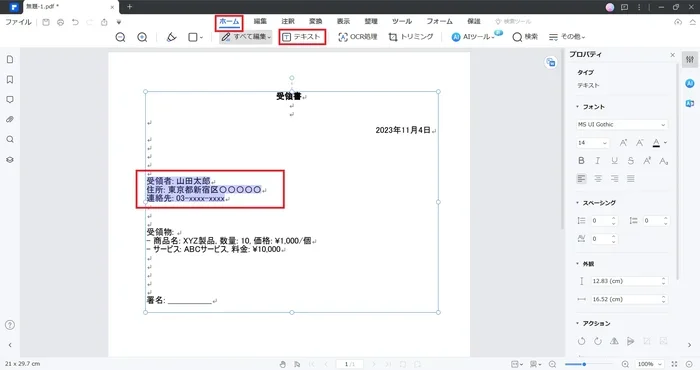The image size is (700, 370).
Task: Increase font size with larger A icon
Action: pos(623,143)
